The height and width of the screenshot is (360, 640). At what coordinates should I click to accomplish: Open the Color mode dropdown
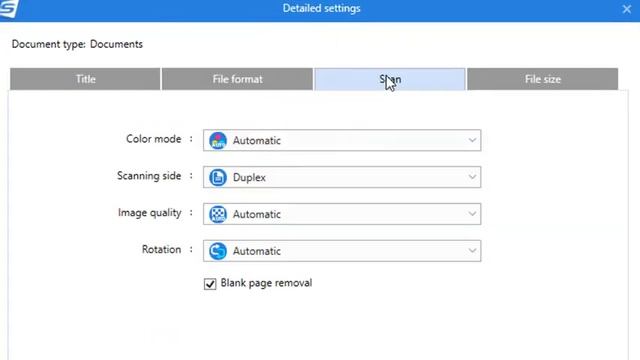click(342, 140)
